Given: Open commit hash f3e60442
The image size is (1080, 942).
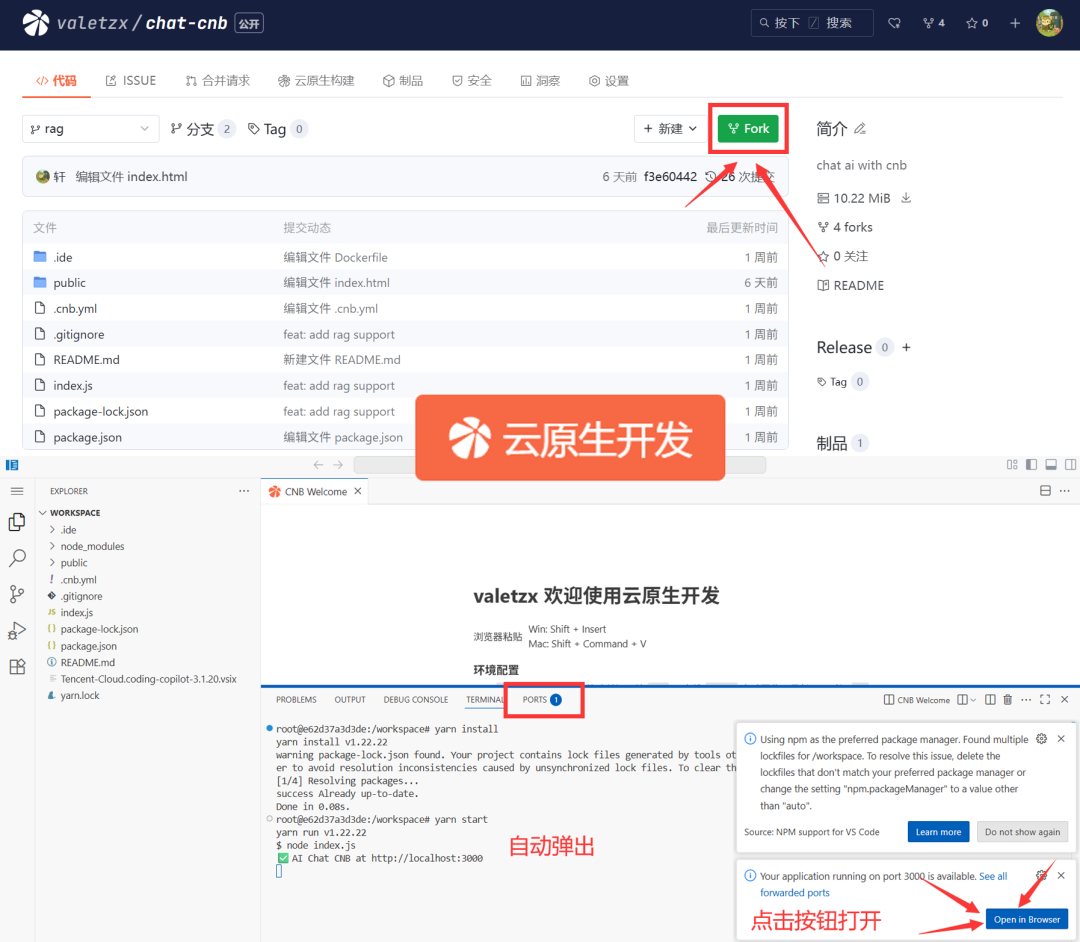Looking at the screenshot, I should coord(670,177).
